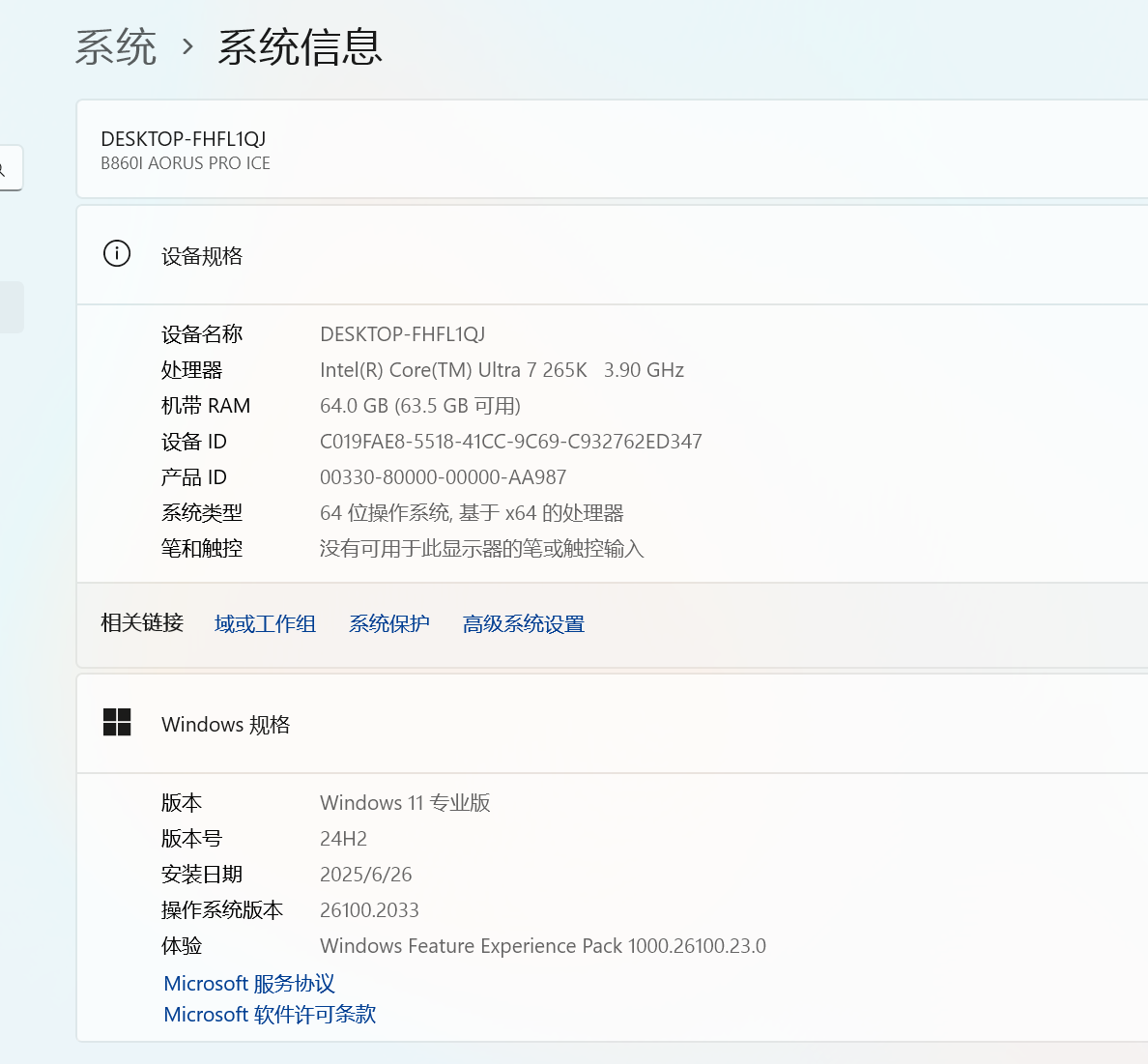Click the 安装日期 value 2025/6/26
The height and width of the screenshot is (1064, 1148).
[365, 875]
